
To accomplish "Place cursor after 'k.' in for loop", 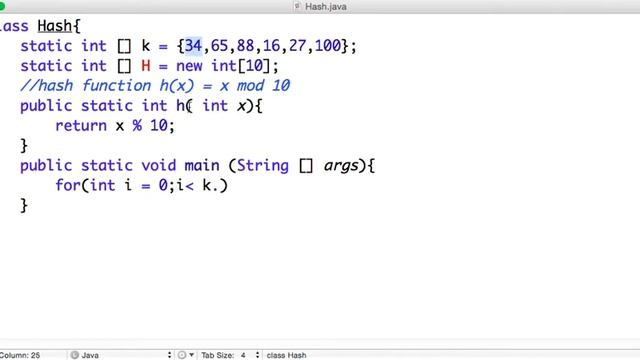I will (220, 185).
